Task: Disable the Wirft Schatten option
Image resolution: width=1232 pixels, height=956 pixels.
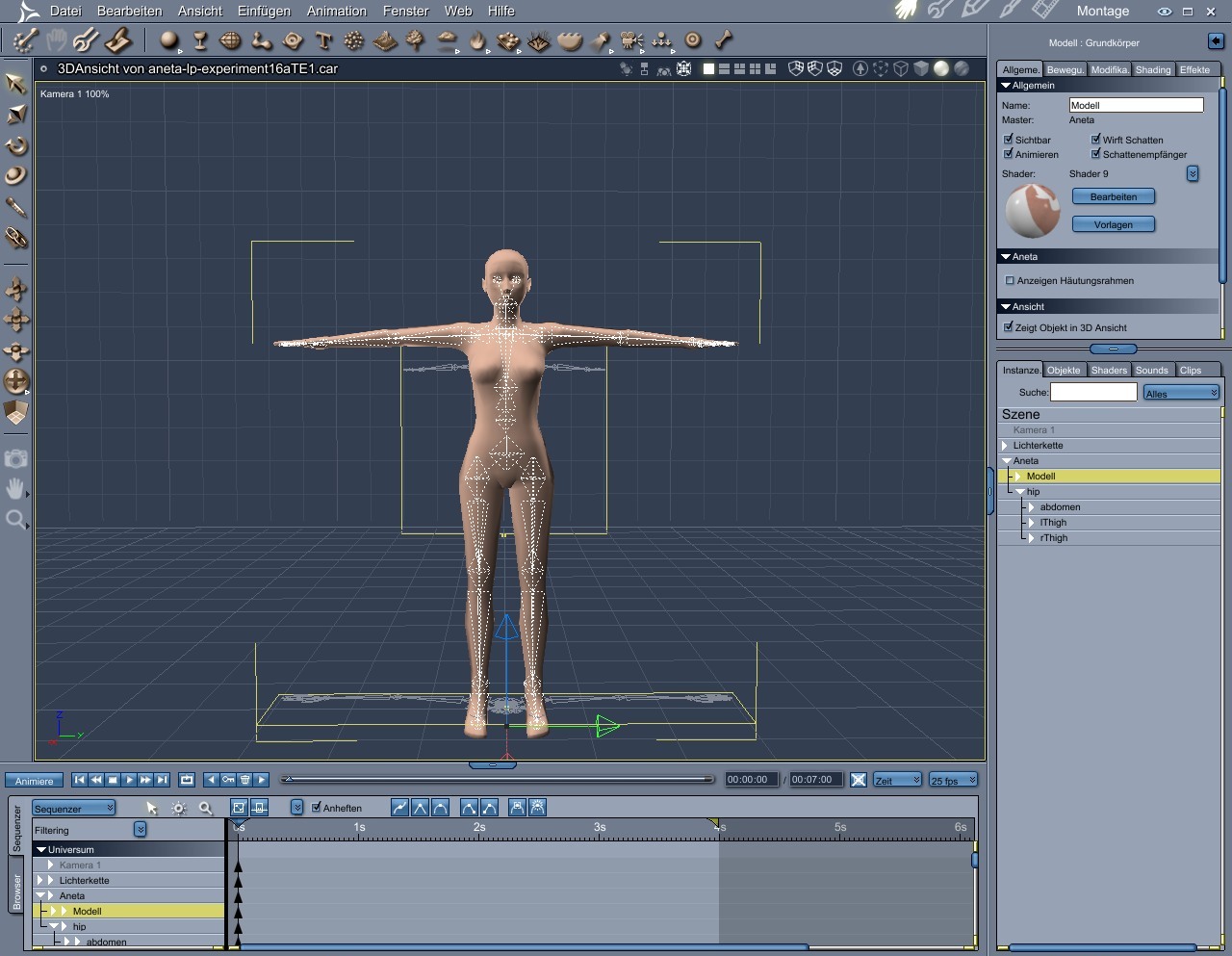Action: (1095, 140)
